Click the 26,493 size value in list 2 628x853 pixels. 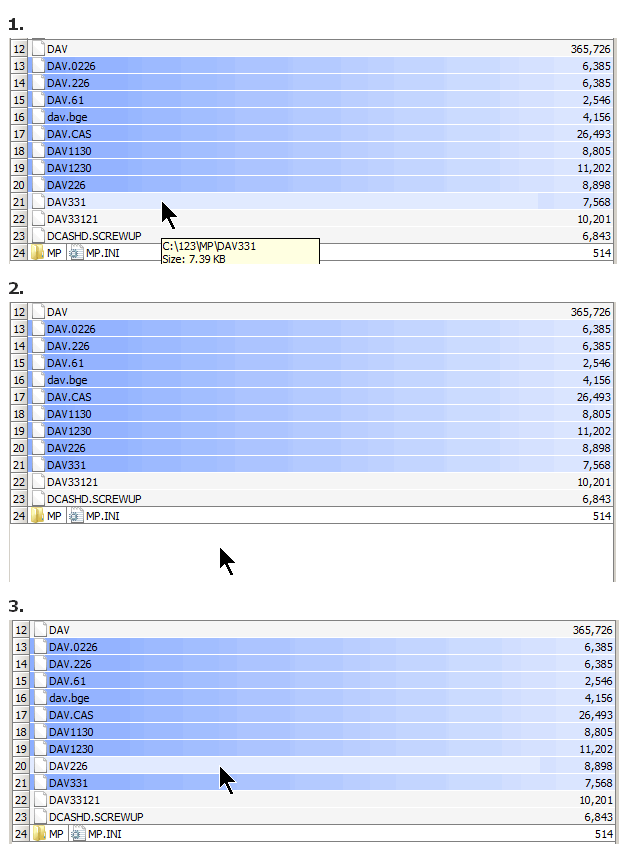tap(594, 397)
